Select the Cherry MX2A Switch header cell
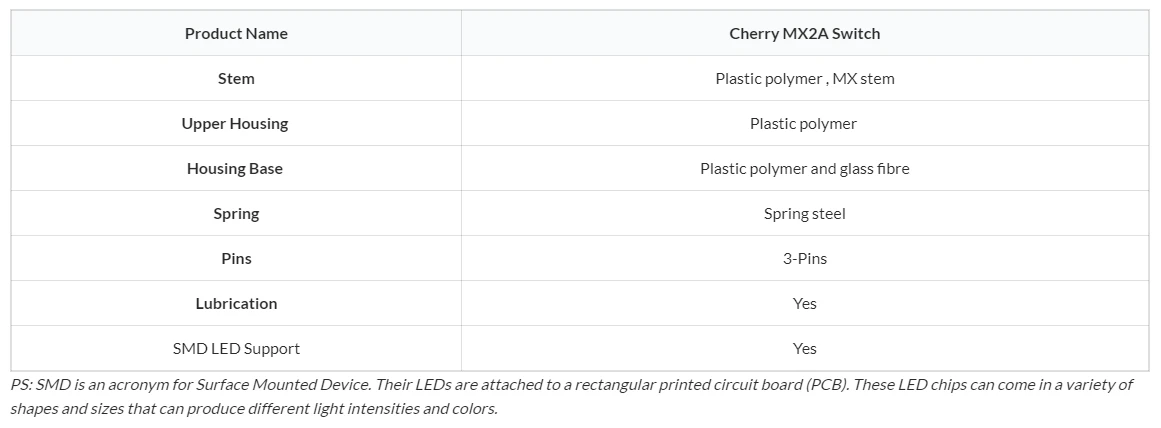 click(x=805, y=33)
